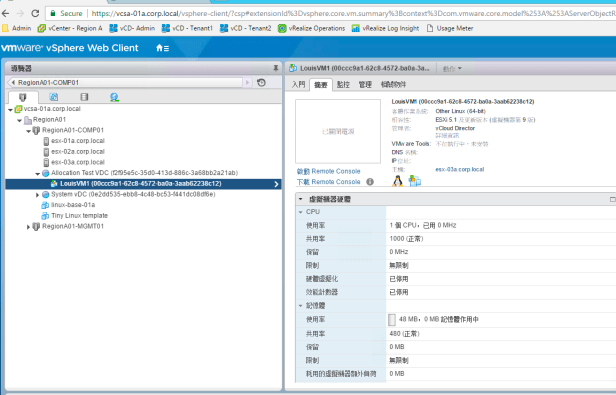Collapse vcsa-01a.corp.local tree node

click(10, 109)
